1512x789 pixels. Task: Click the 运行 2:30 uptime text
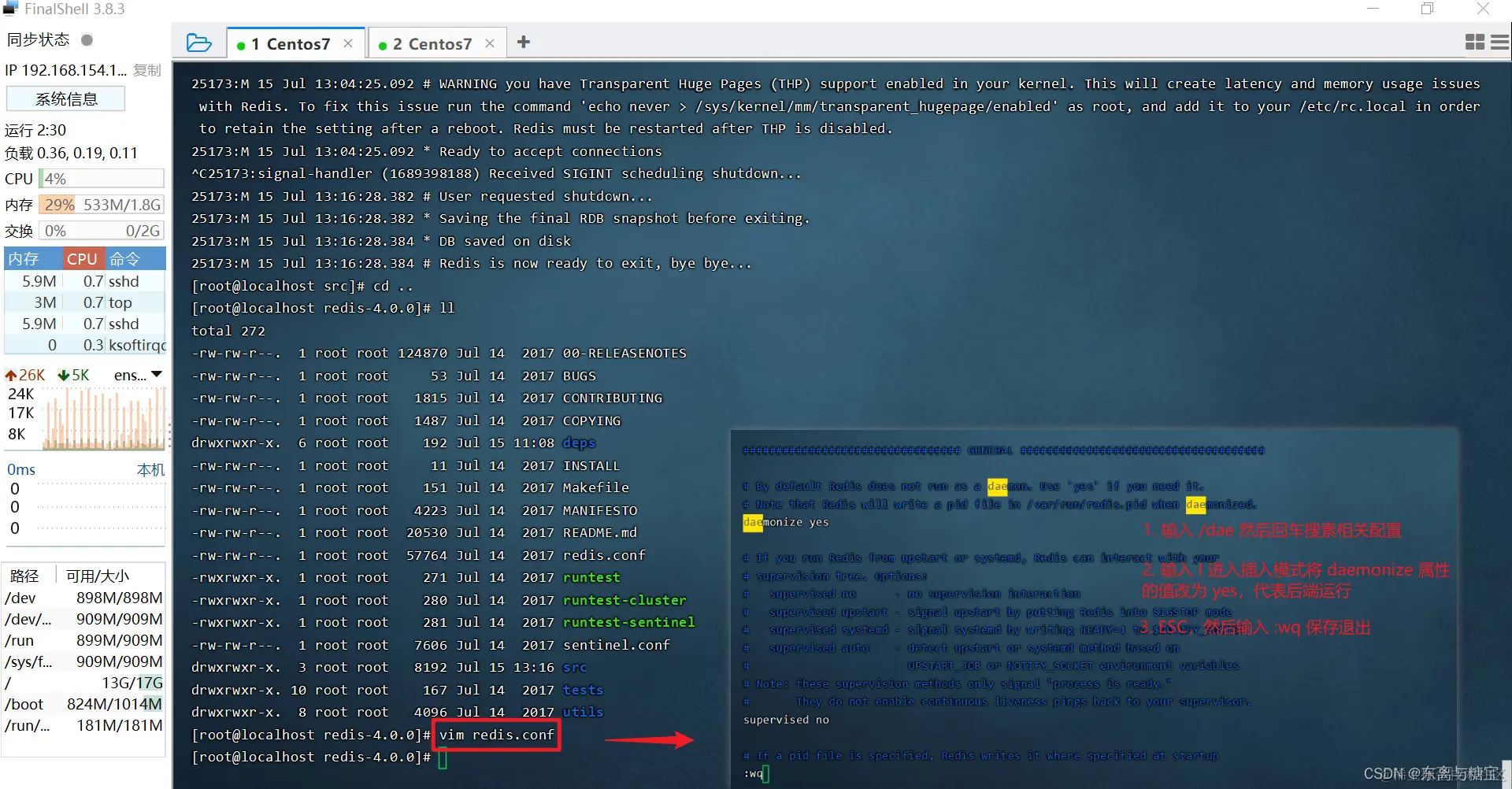tap(35, 130)
